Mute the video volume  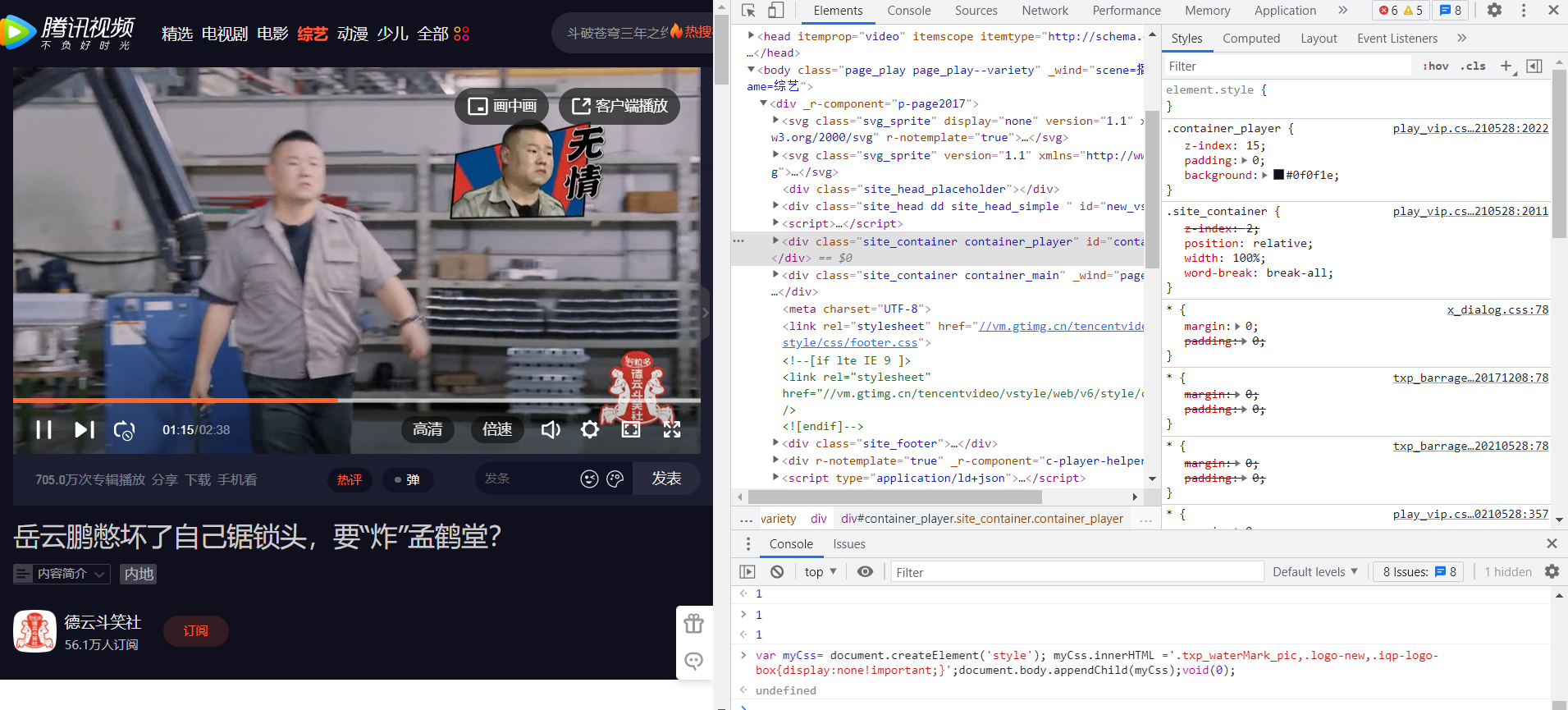click(x=551, y=429)
